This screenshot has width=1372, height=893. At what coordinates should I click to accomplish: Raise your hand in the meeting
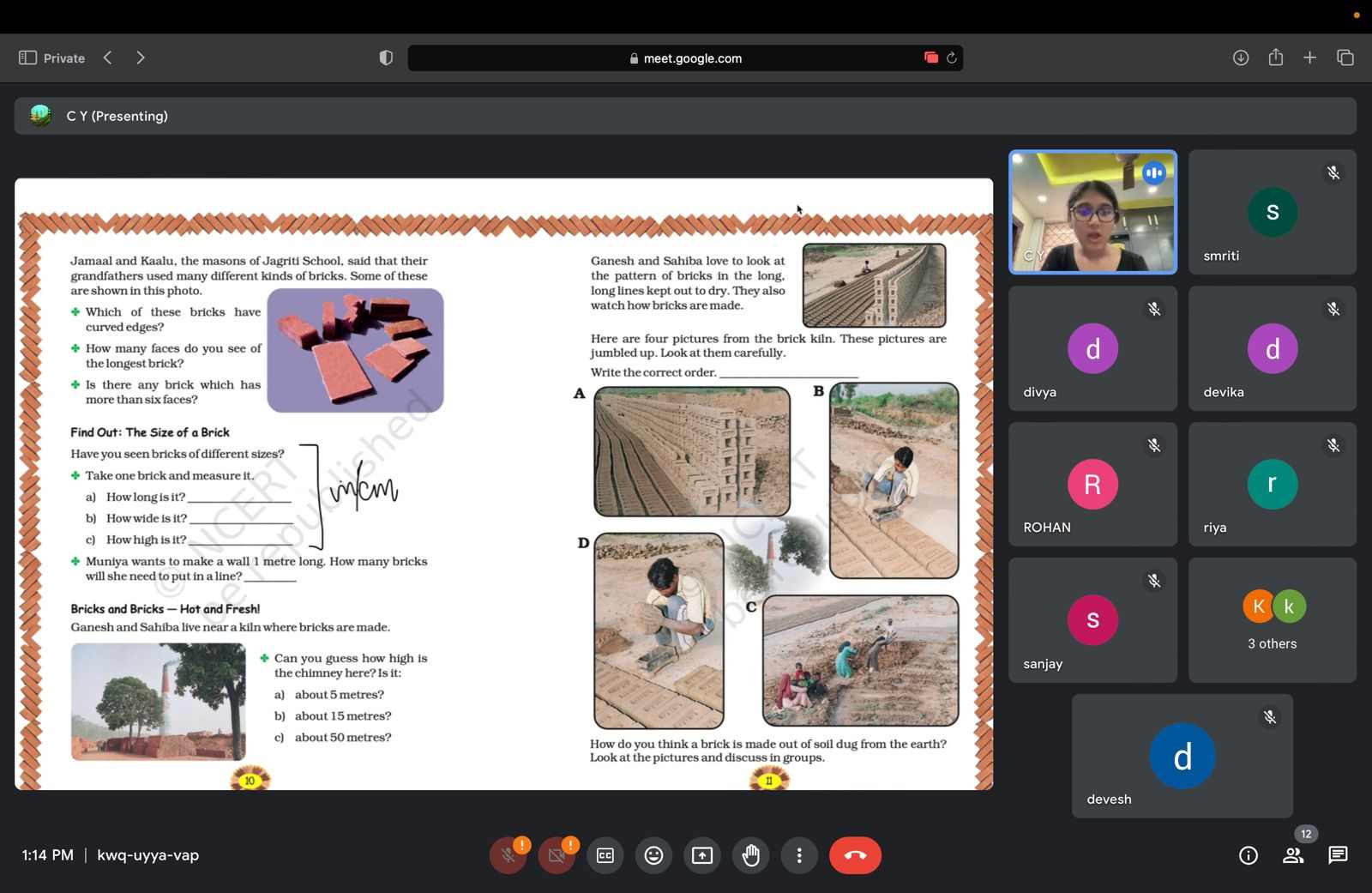[750, 856]
